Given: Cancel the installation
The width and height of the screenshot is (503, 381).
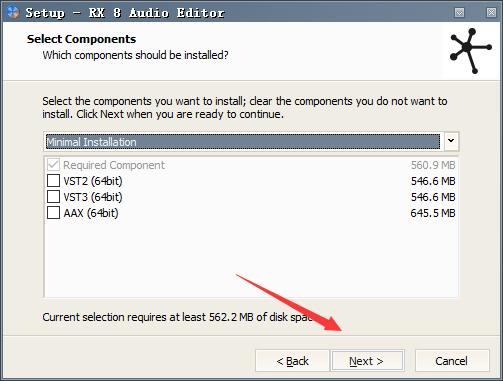Looking at the screenshot, I should 452,361.
